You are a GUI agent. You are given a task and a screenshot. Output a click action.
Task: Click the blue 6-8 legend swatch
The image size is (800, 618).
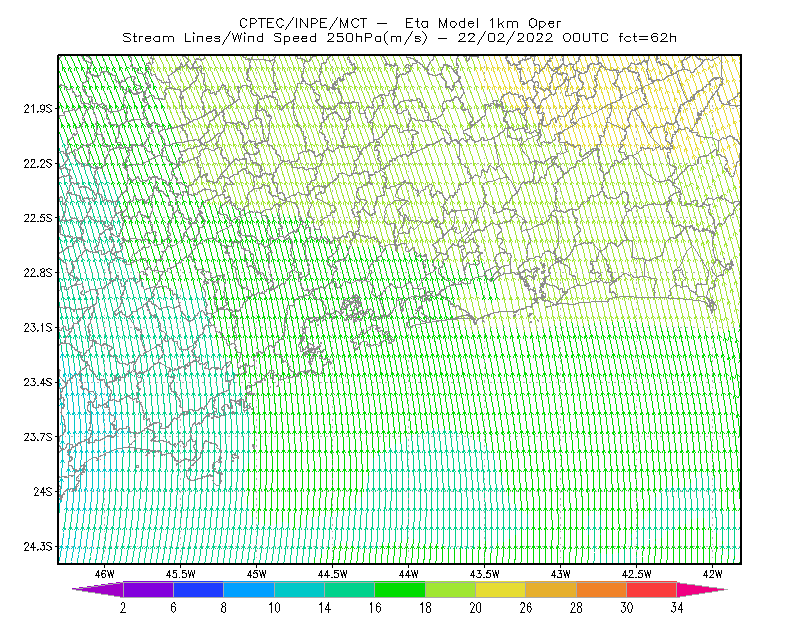(198, 589)
